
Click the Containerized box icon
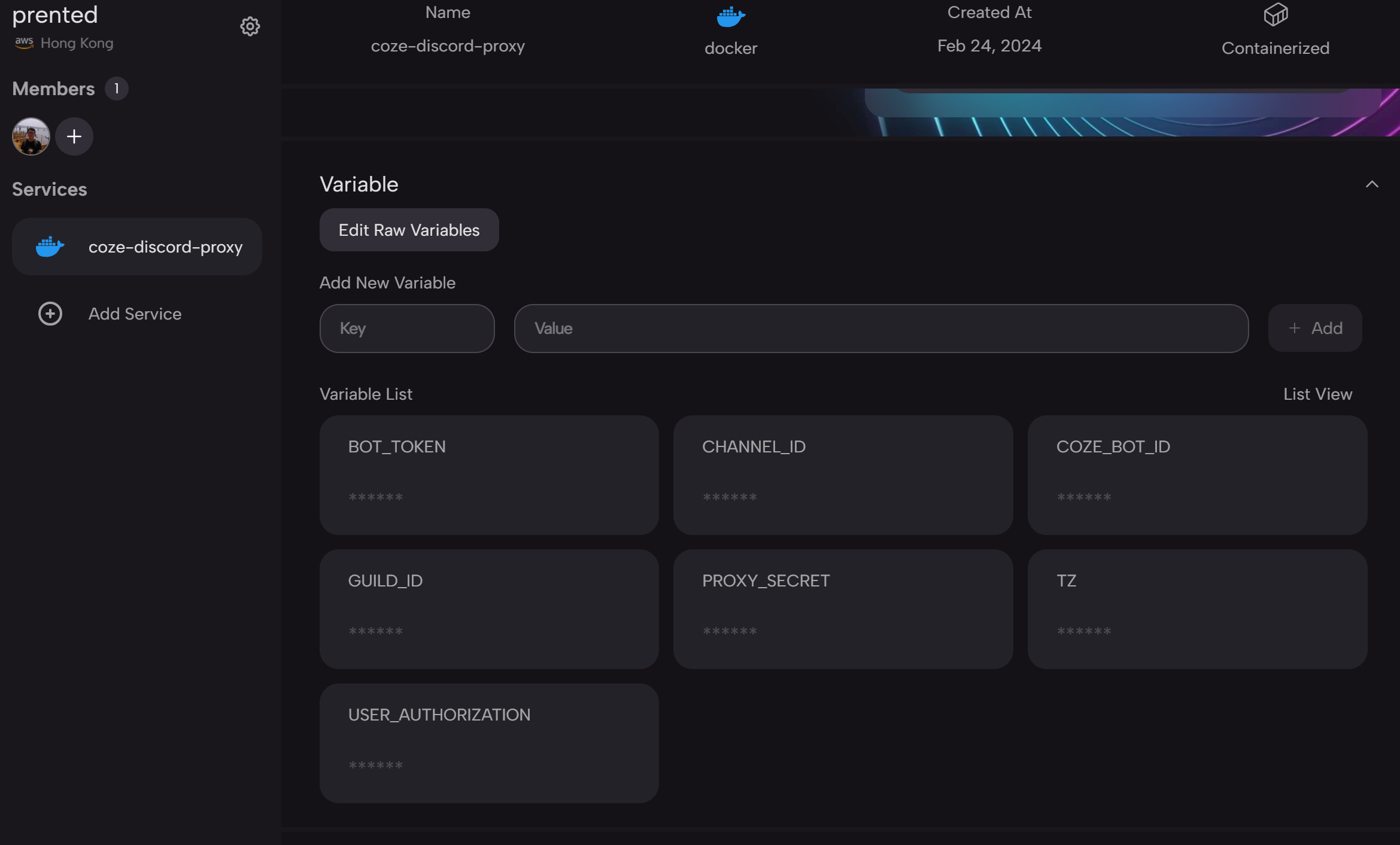point(1275,14)
